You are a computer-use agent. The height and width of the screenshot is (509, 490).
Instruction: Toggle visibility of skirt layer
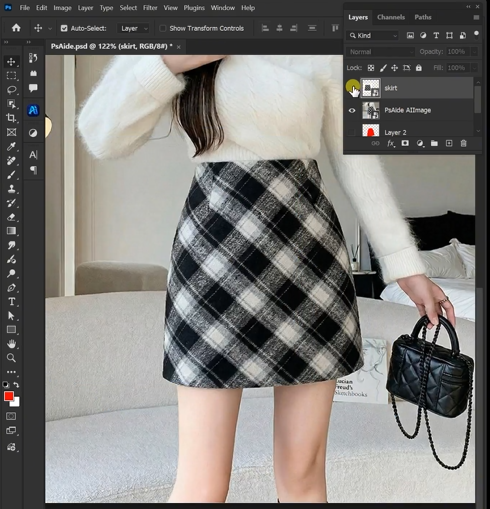click(352, 88)
